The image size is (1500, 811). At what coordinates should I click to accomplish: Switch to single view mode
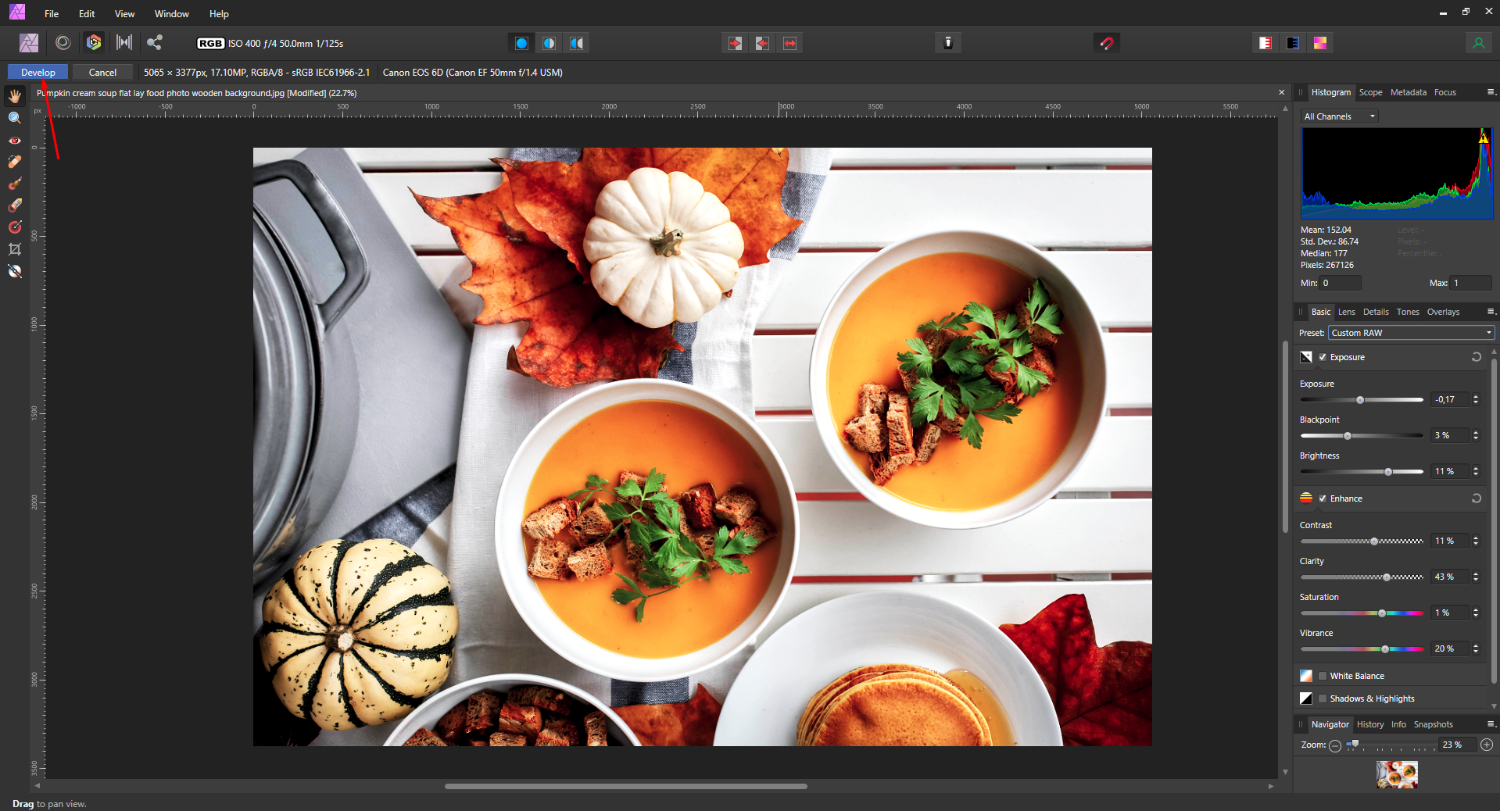tap(522, 43)
